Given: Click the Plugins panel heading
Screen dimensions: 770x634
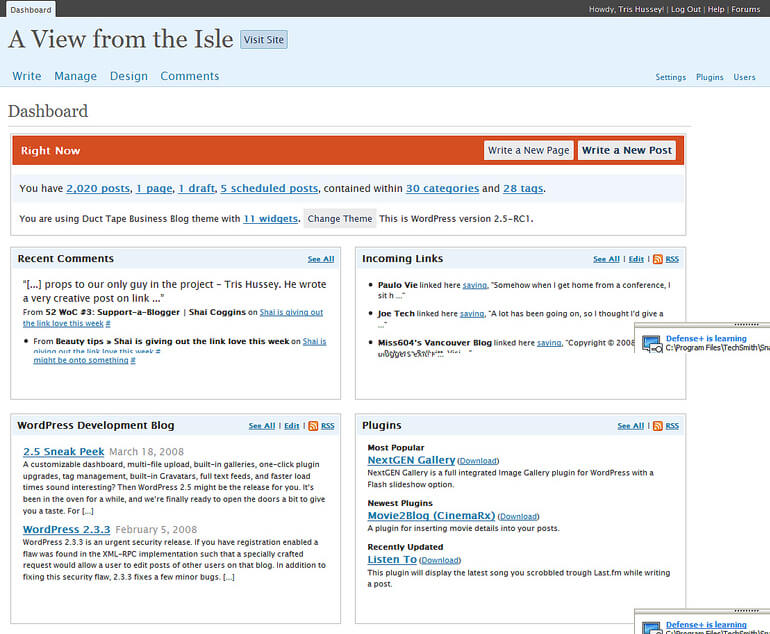Looking at the screenshot, I should click(x=382, y=425).
